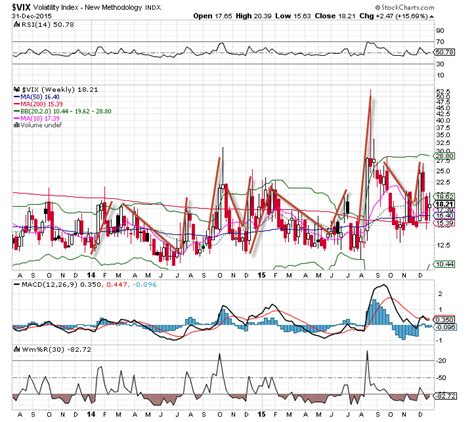Image resolution: width=474 pixels, height=422 pixels.
Task: Click the up-triangle icon after the Chg value
Action: click(x=432, y=16)
